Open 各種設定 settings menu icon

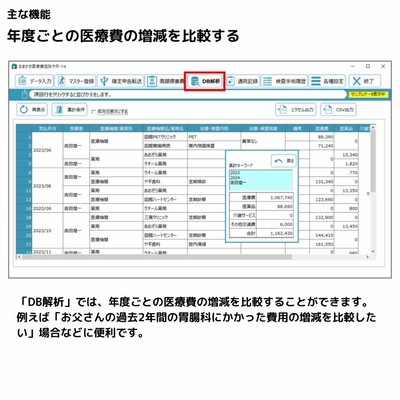[x=316, y=81]
